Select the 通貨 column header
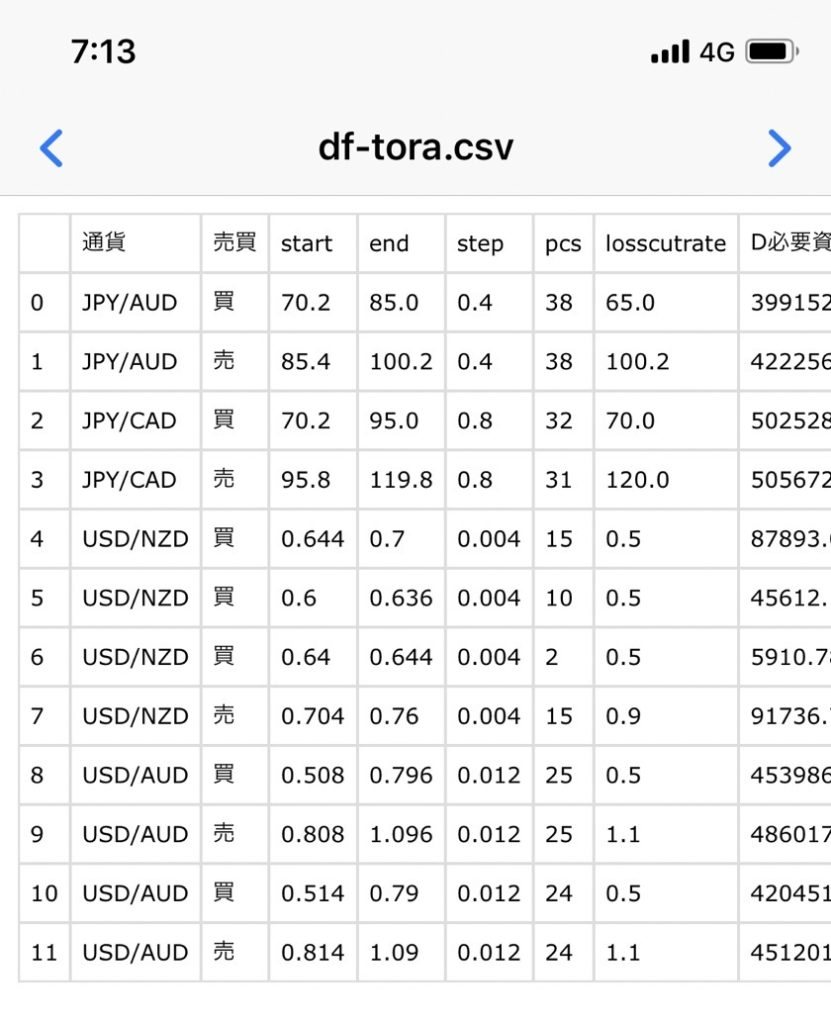Image resolution: width=831 pixels, height=1024 pixels. click(104, 243)
